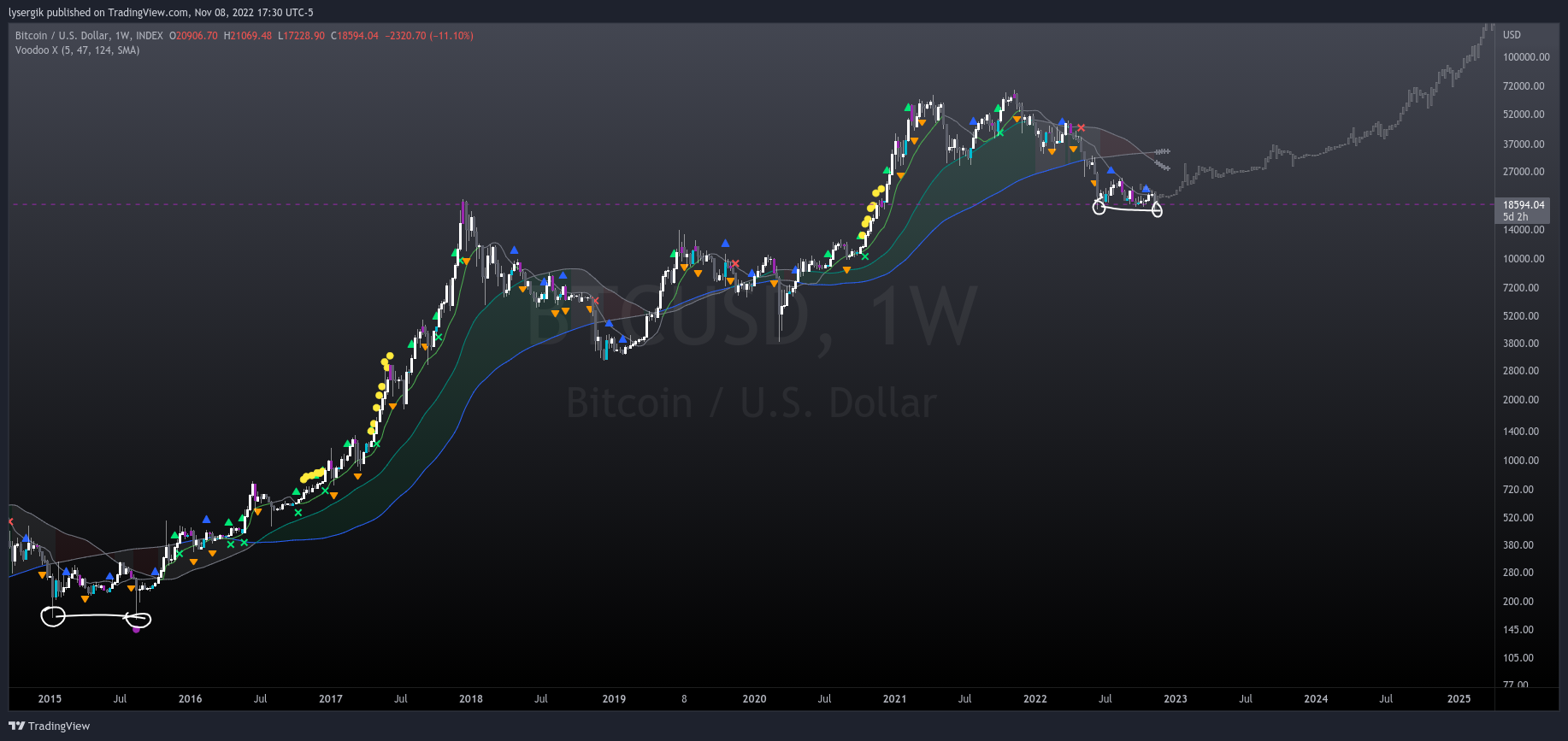Click the 5d 2h bar countdown label
Image resolution: width=1568 pixels, height=741 pixels.
coord(1515,217)
